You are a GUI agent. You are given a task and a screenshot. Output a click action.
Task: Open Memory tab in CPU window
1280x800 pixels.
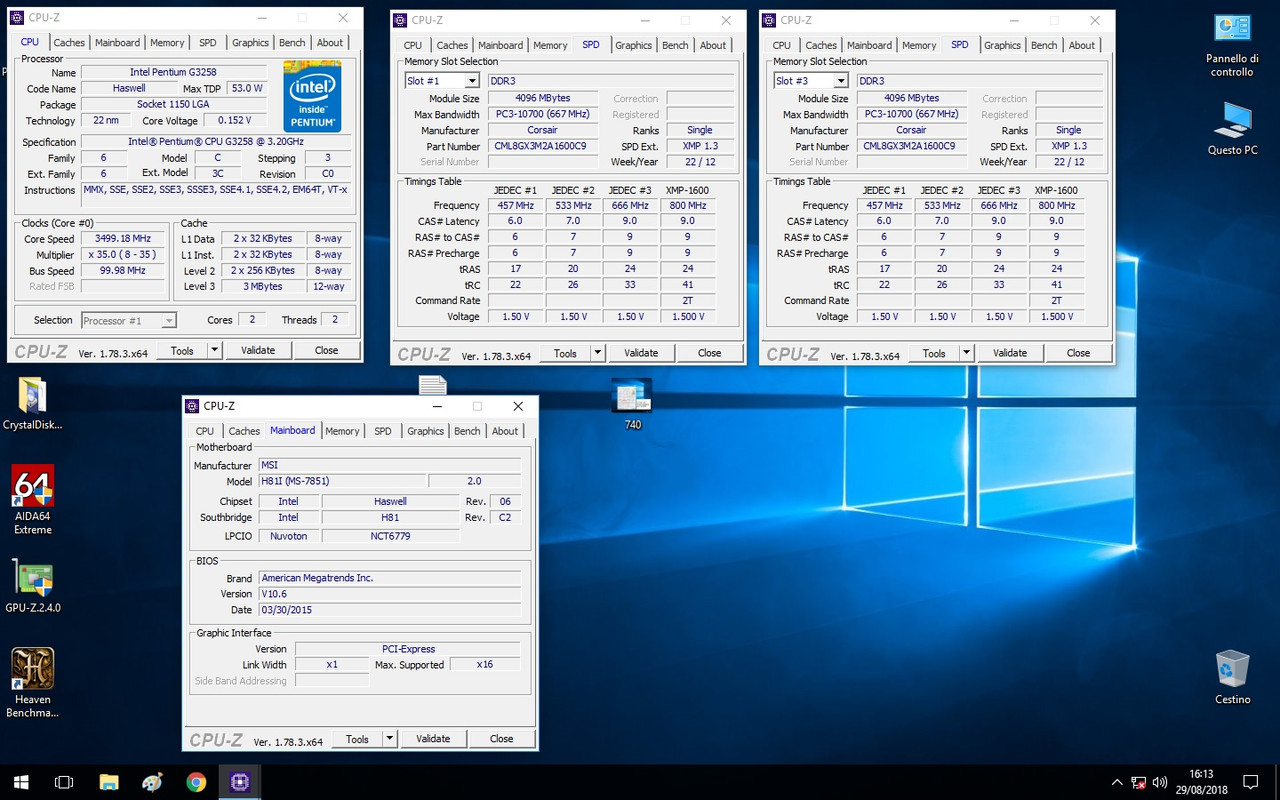tap(167, 43)
